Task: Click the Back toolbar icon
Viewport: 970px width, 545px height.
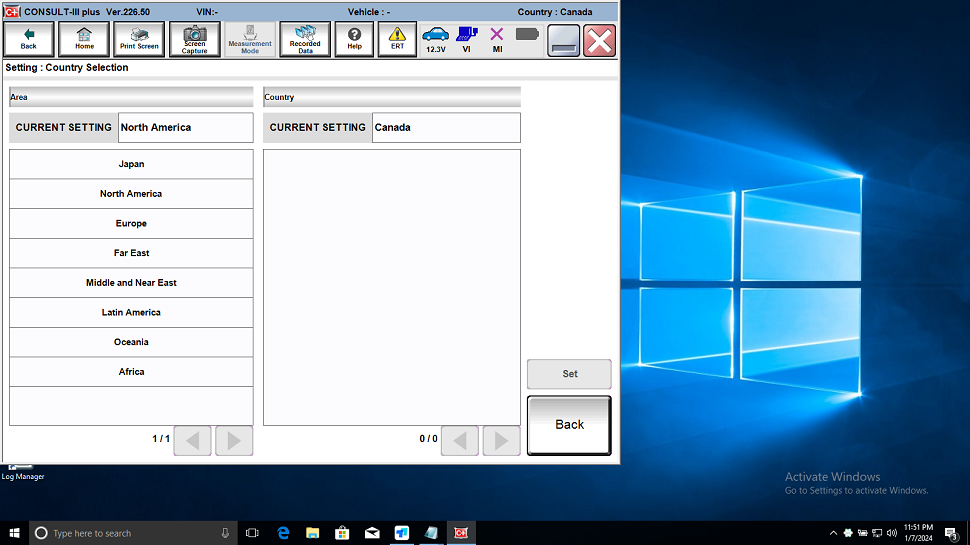Action: (28, 40)
